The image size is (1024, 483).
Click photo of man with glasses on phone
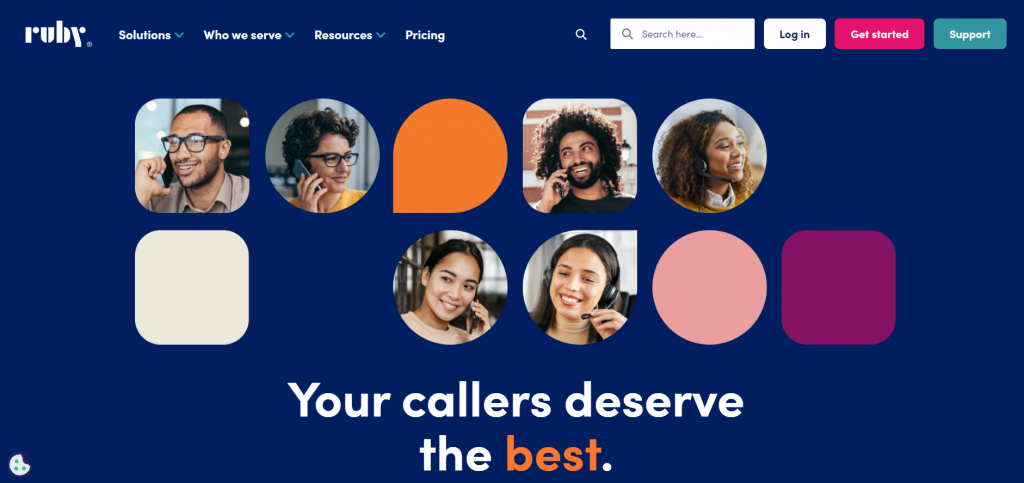pos(192,156)
